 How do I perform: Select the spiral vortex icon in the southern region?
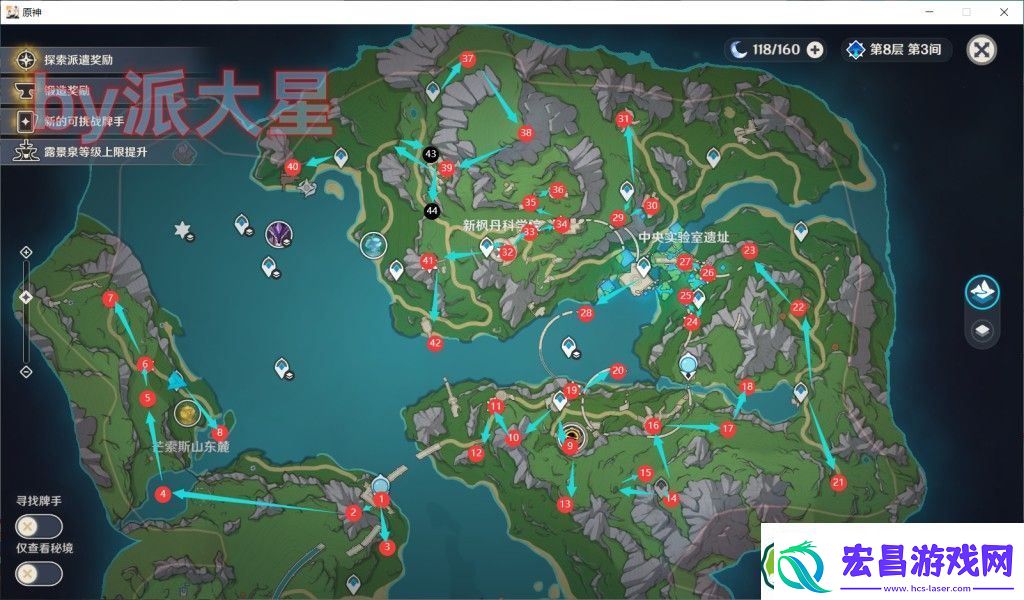(573, 435)
